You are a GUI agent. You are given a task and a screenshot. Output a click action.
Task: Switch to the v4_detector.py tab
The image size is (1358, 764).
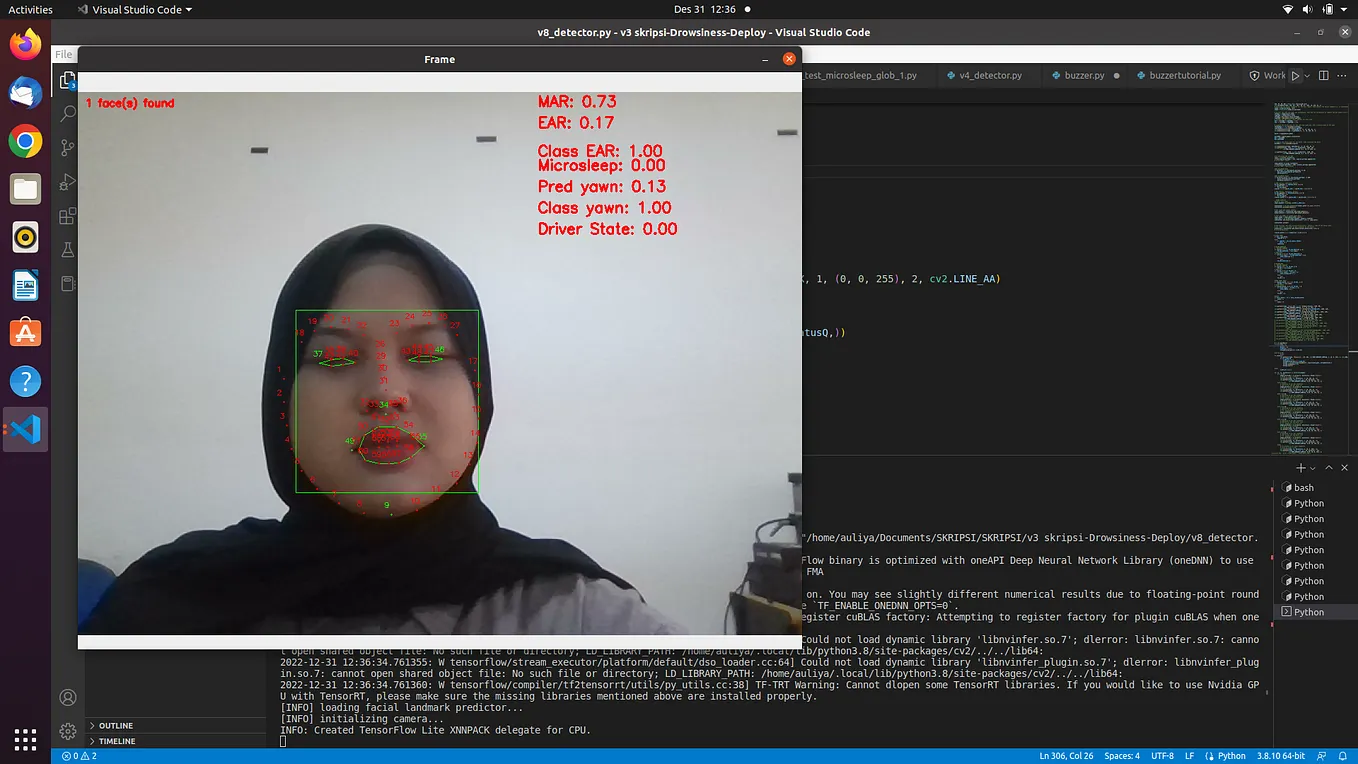tap(992, 75)
